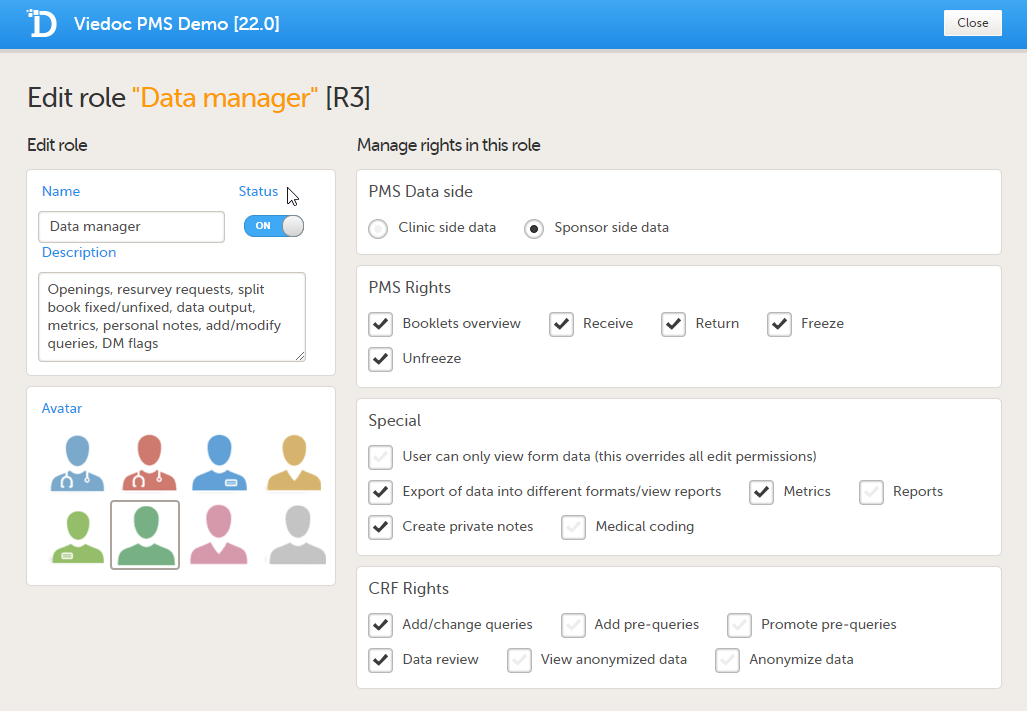
Task: Click the Viedoc logo icon
Action: [x=42, y=23]
